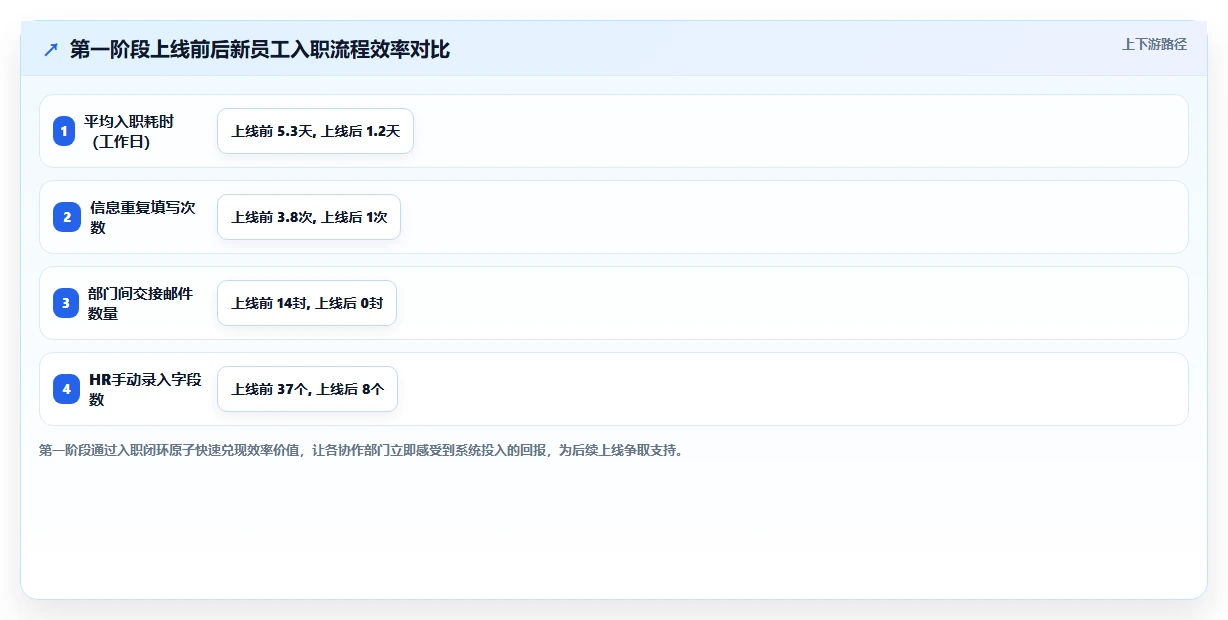Click the footnote starting with 第一阶段通过入职闭环原子

point(361,451)
